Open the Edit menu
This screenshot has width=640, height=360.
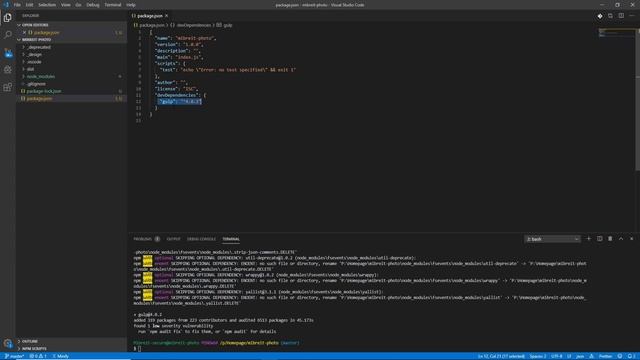(x=29, y=5)
